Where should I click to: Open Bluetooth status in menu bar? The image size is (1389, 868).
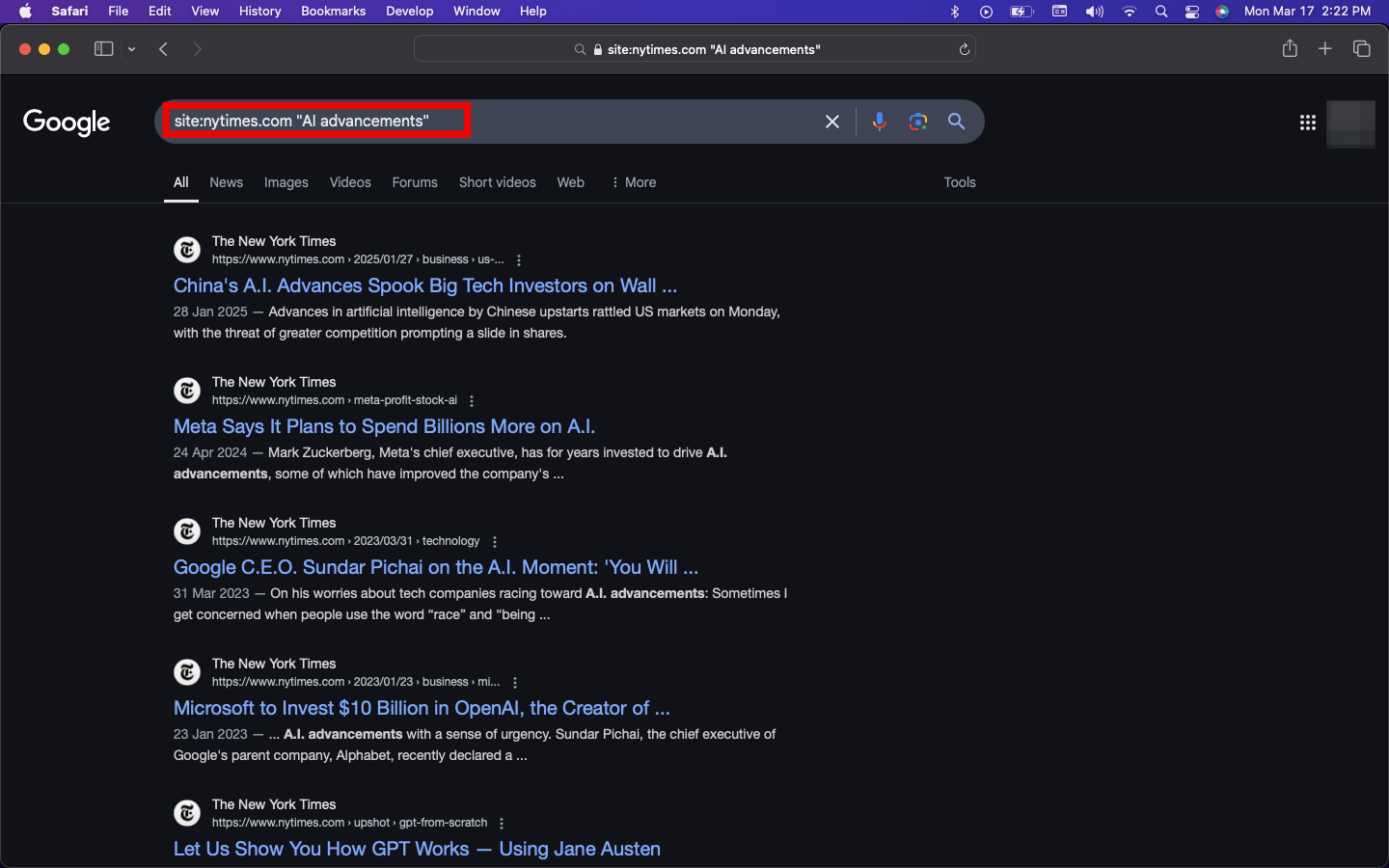(955, 12)
